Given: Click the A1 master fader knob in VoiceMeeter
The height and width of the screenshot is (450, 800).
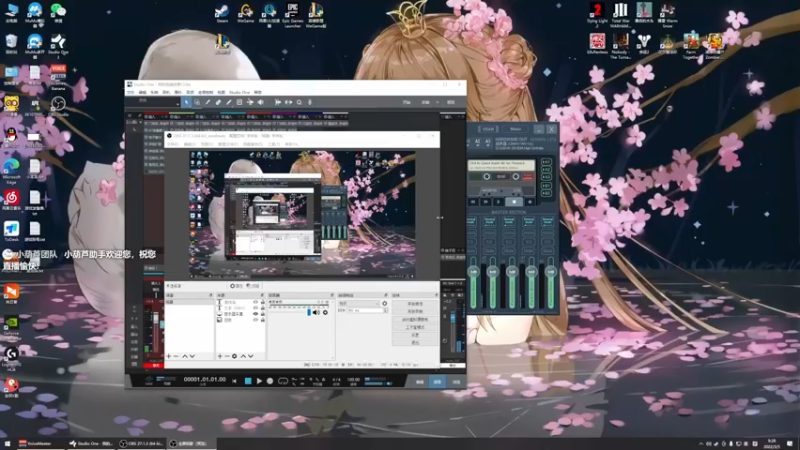Looking at the screenshot, I should click(473, 272).
